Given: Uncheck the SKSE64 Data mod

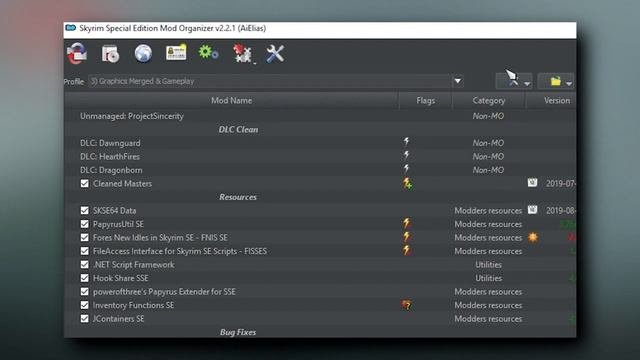Looking at the screenshot, I should 84,211.
